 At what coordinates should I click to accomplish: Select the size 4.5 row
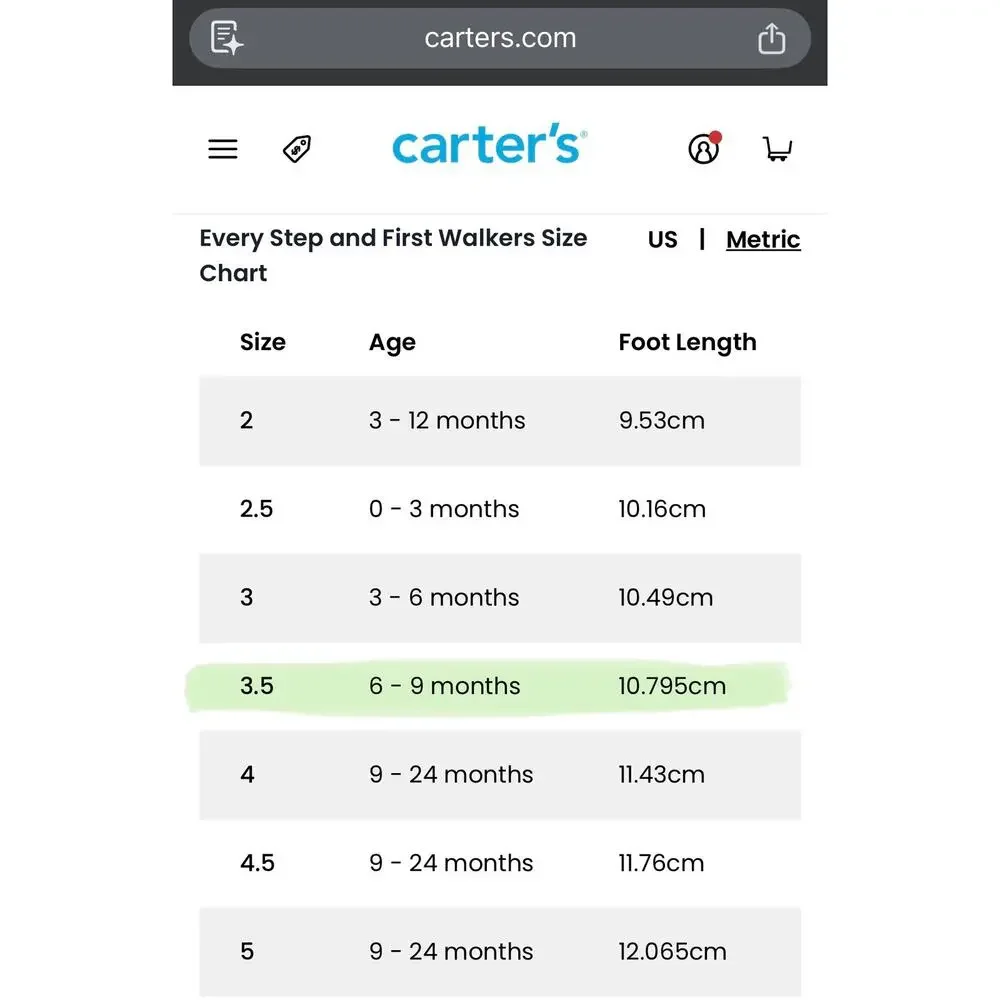point(500,863)
